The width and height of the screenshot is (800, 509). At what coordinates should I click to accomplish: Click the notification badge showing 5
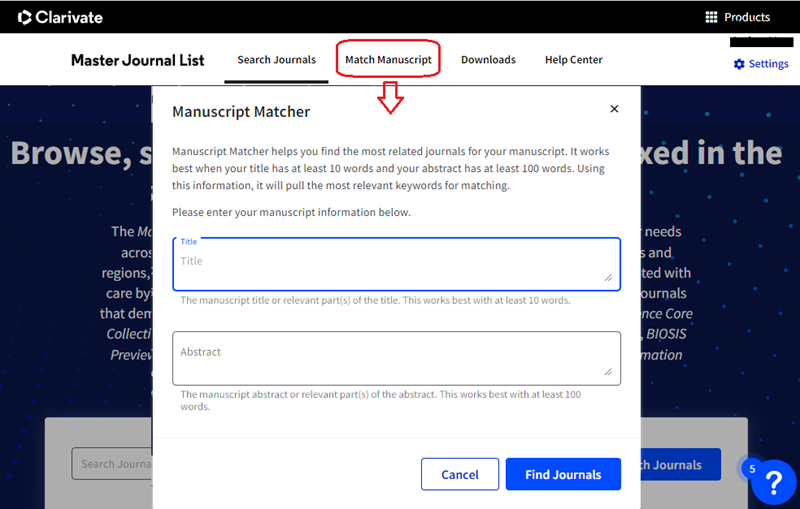[752, 469]
